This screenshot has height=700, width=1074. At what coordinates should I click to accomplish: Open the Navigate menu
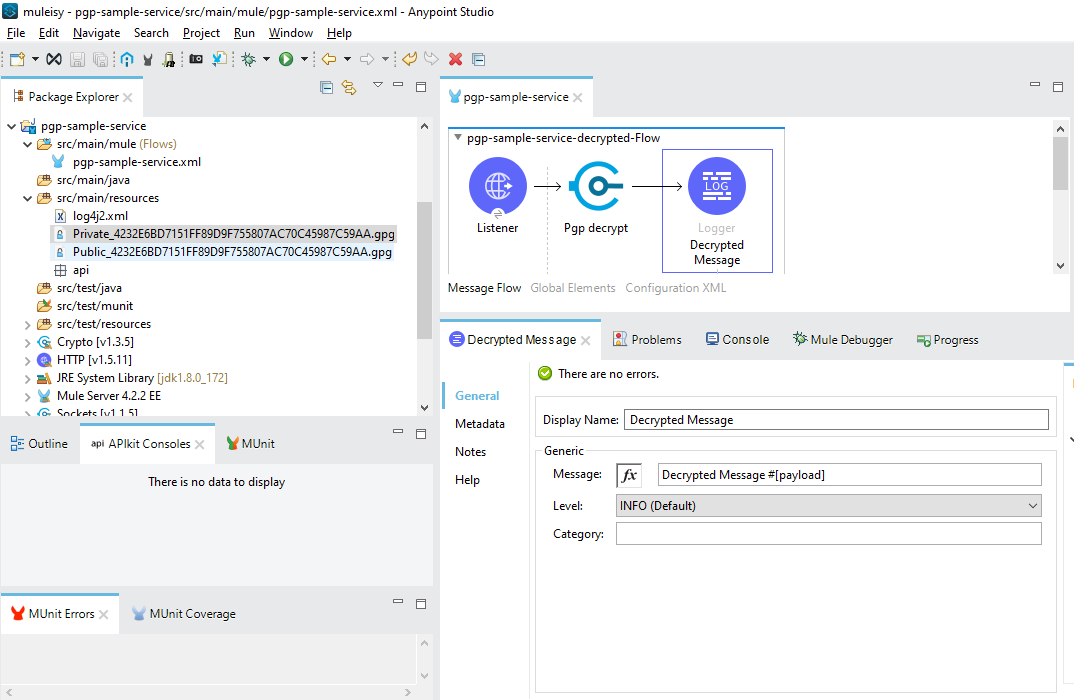[x=97, y=33]
